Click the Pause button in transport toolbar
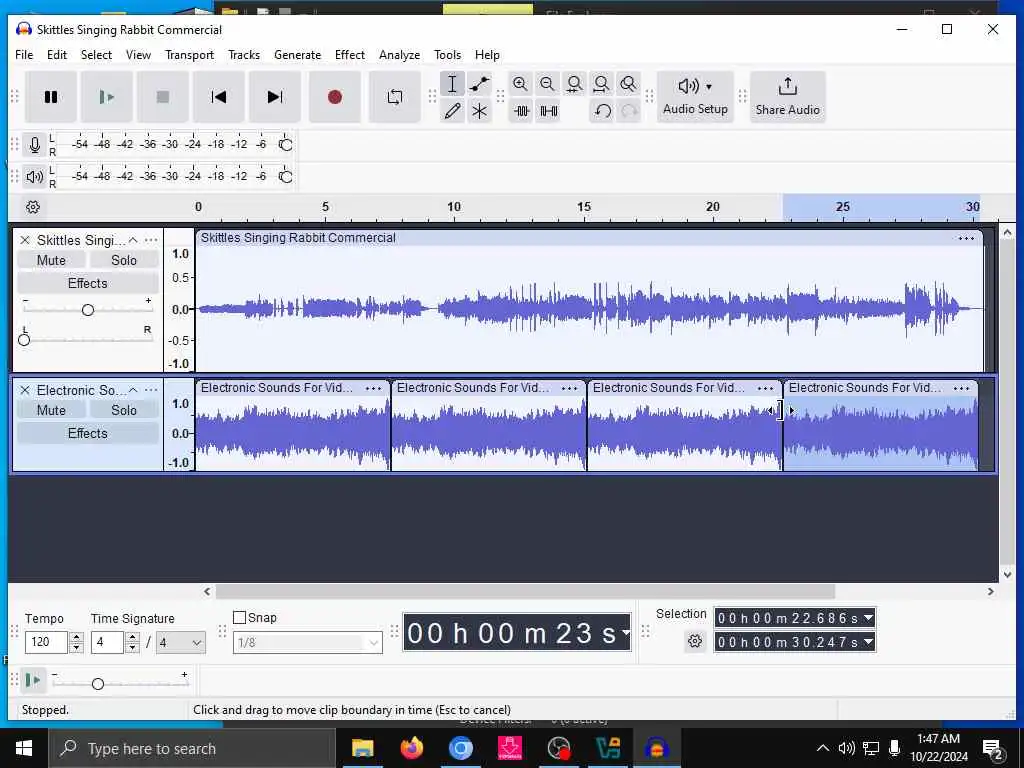 click(x=51, y=97)
